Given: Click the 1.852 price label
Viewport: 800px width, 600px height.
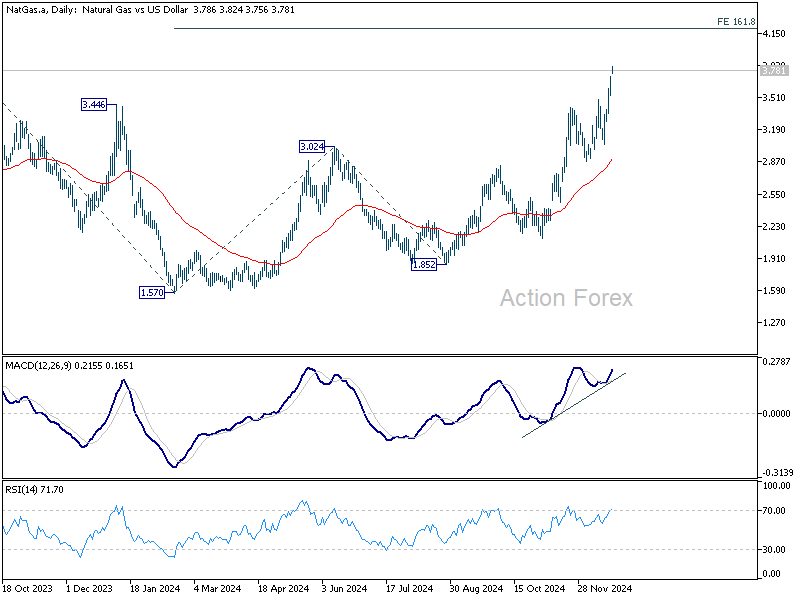Looking at the screenshot, I should tap(424, 264).
